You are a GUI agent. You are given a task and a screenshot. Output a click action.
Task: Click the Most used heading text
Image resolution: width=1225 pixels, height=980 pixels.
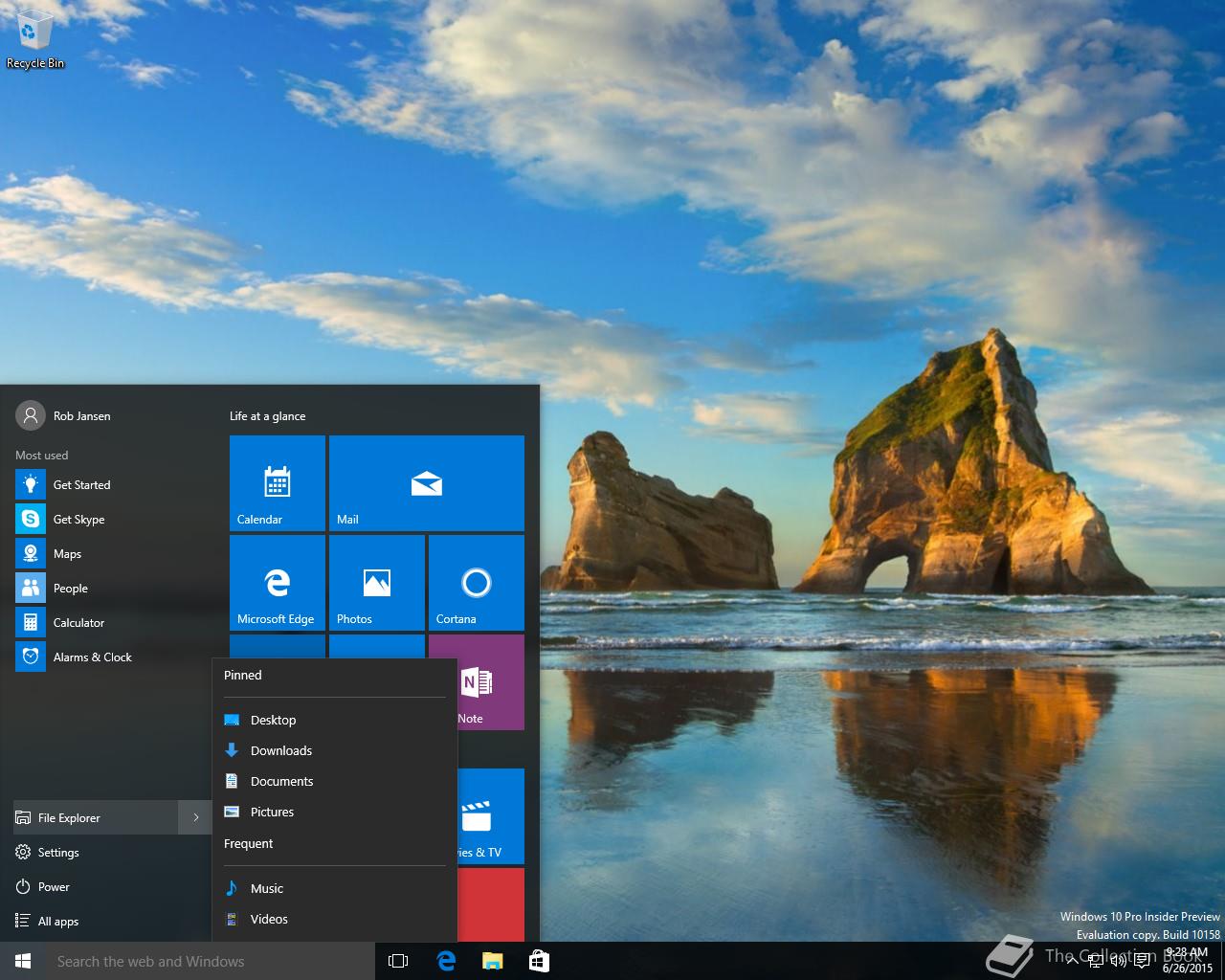pyautogui.click(x=41, y=456)
